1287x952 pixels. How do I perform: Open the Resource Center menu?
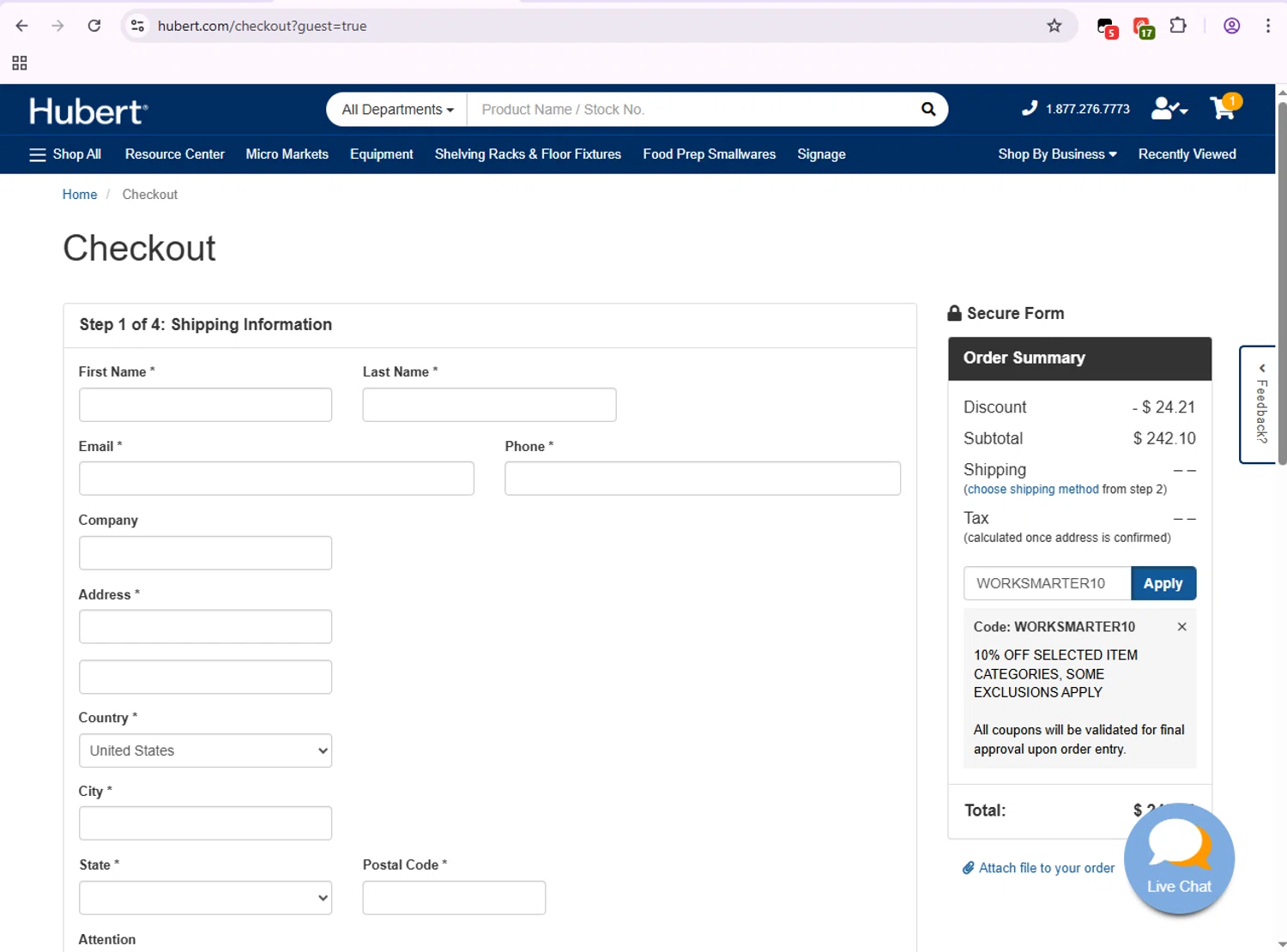tap(175, 154)
